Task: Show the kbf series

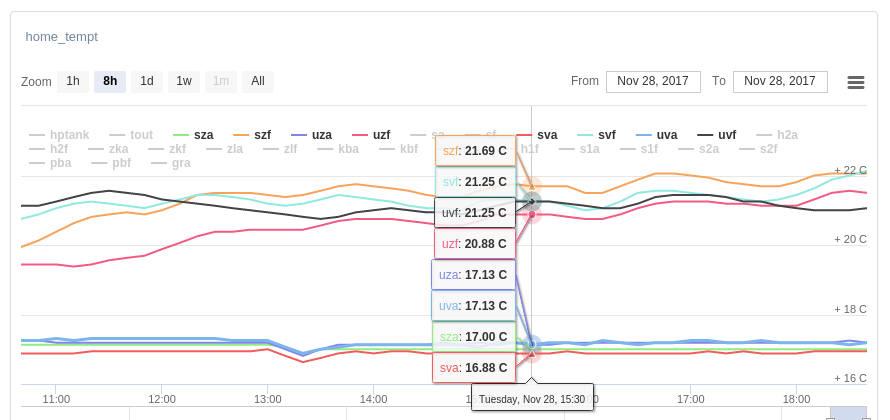Action: [x=398, y=149]
